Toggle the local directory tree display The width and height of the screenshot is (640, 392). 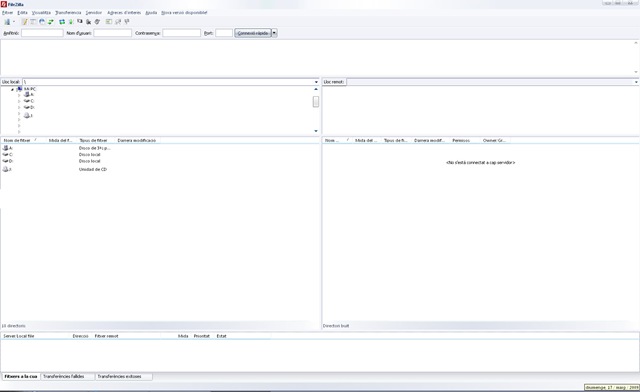click(33, 22)
